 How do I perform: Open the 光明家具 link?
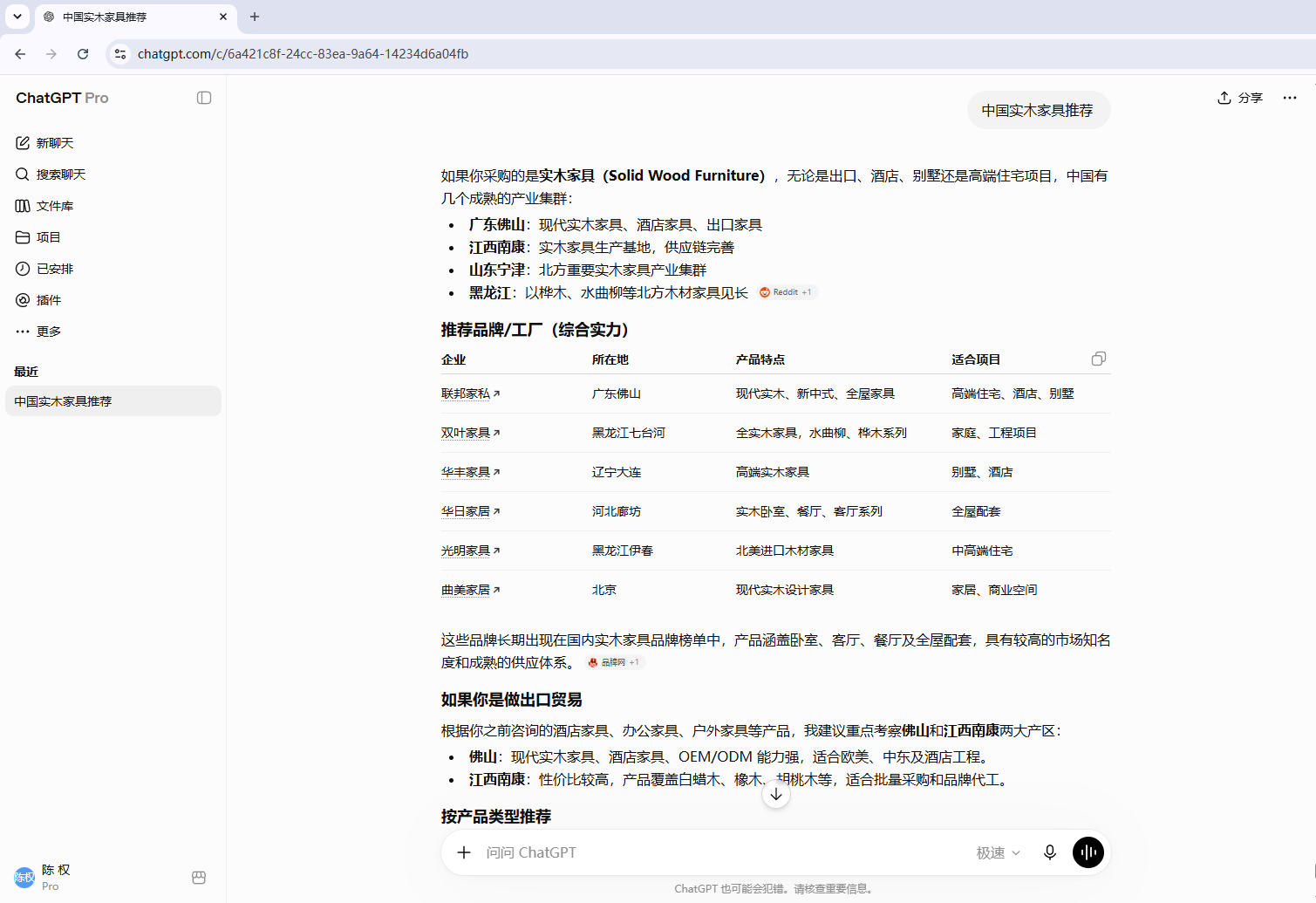(471, 551)
